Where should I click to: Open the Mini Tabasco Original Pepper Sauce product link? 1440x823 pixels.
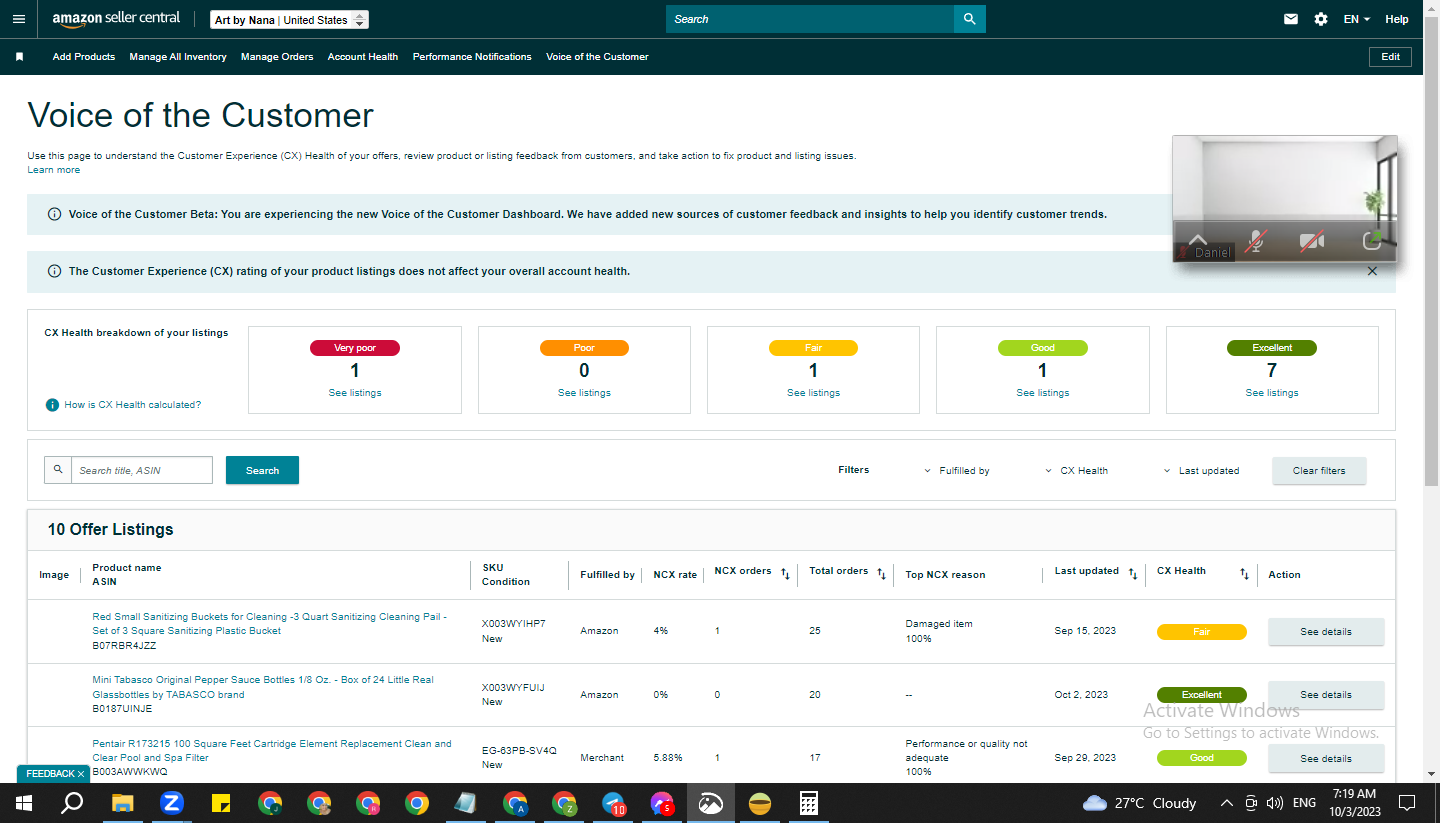click(x=263, y=687)
